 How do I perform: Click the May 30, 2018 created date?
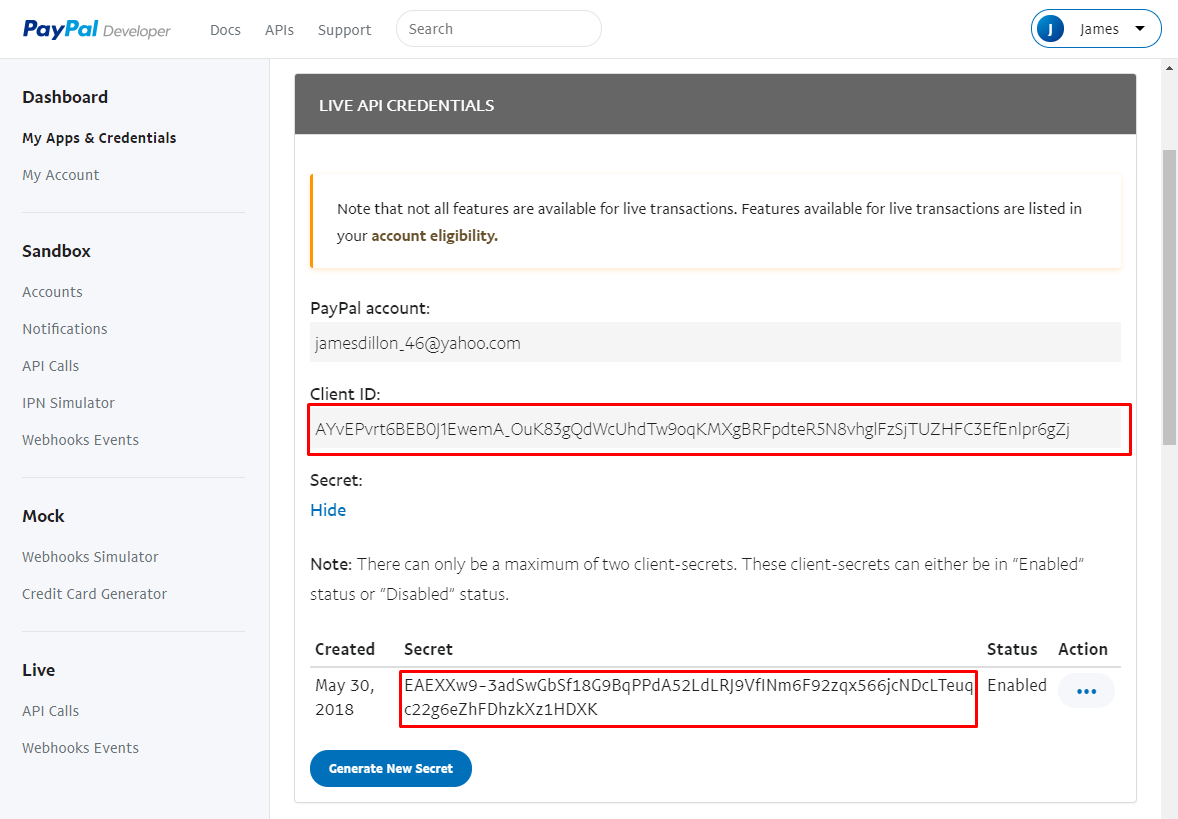coord(345,697)
